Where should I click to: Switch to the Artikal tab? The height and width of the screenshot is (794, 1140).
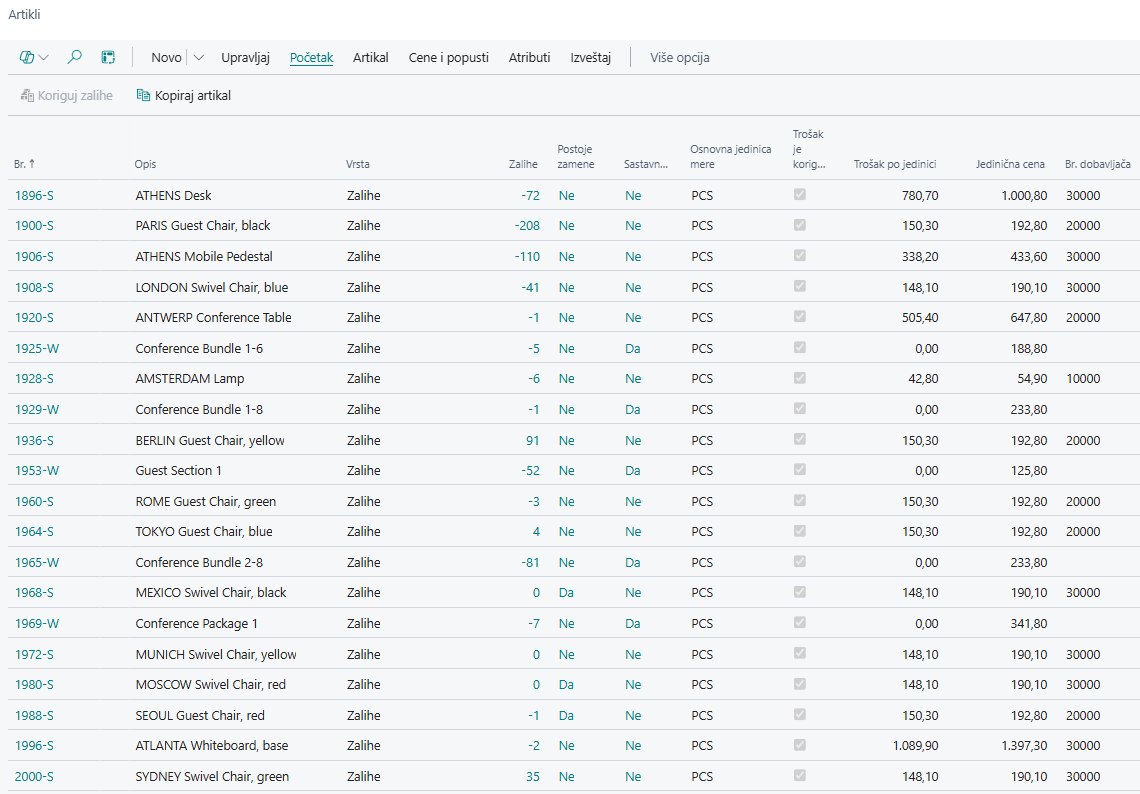pos(370,58)
